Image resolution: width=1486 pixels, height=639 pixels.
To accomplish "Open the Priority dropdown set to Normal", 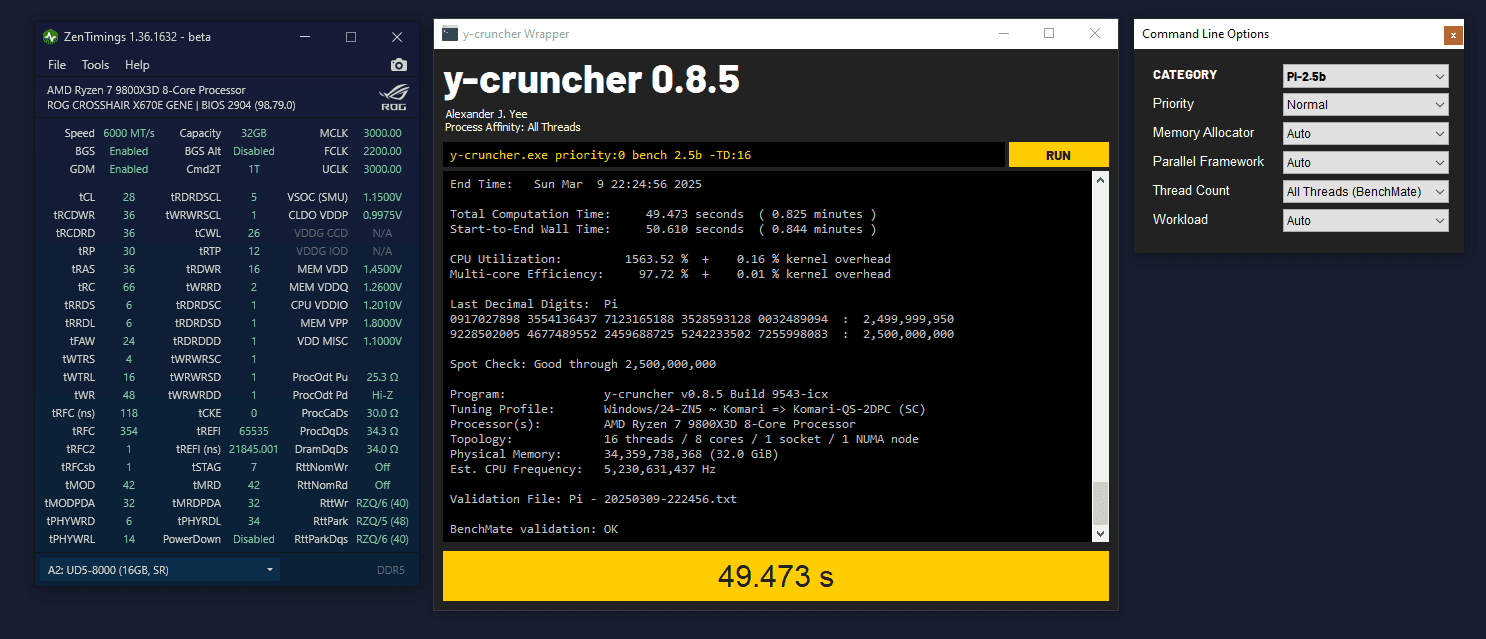I will click(1366, 105).
